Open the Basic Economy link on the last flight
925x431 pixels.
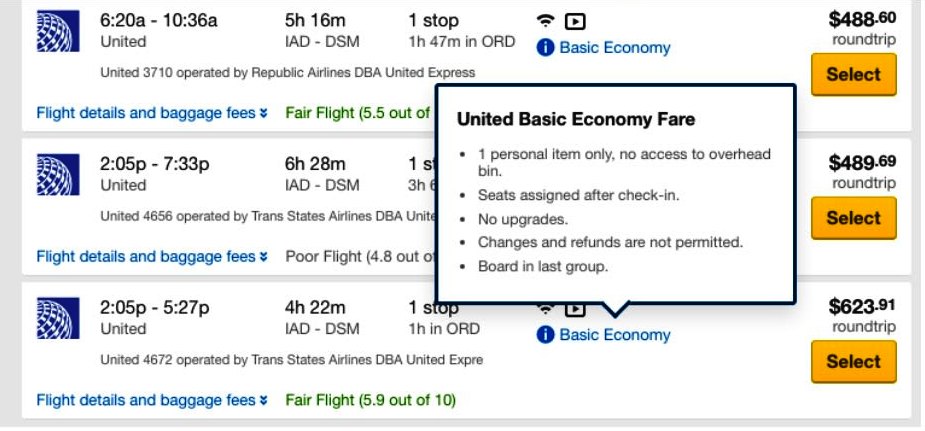(x=615, y=335)
